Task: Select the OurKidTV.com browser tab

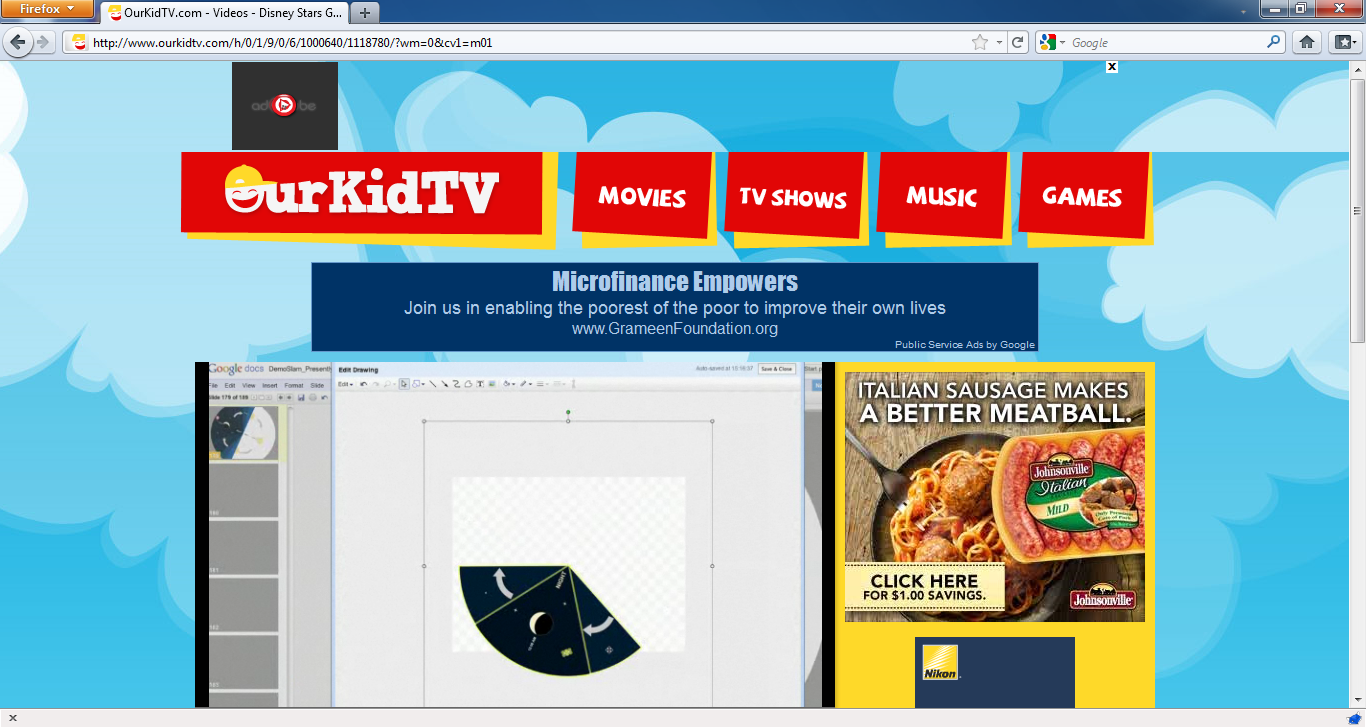Action: pos(225,13)
